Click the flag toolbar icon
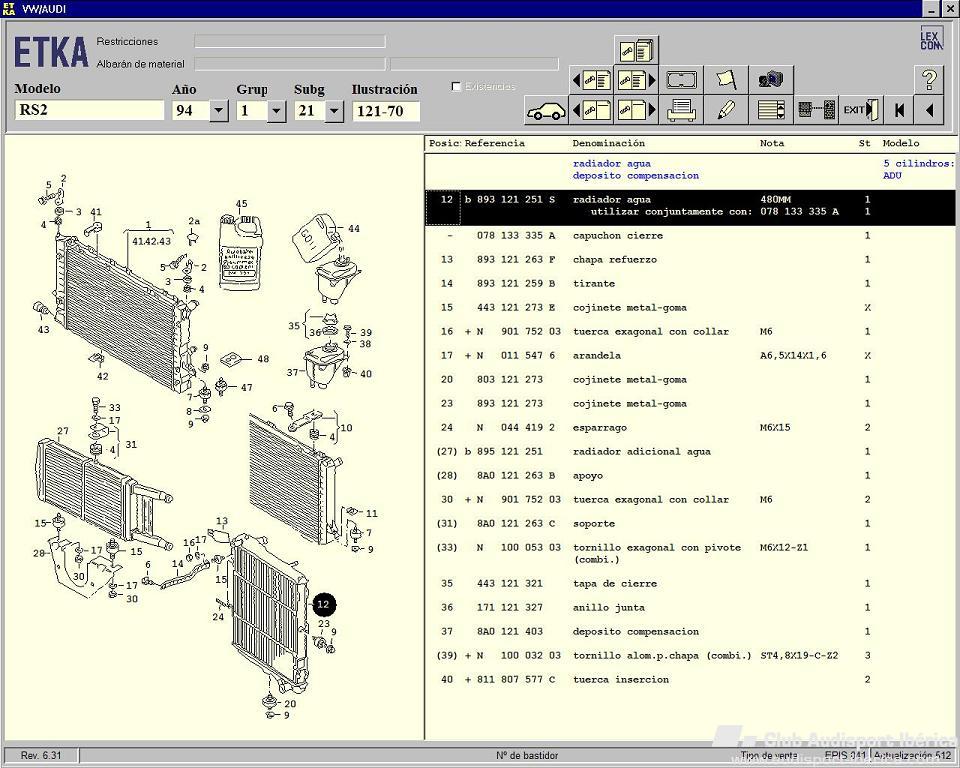 click(726, 80)
